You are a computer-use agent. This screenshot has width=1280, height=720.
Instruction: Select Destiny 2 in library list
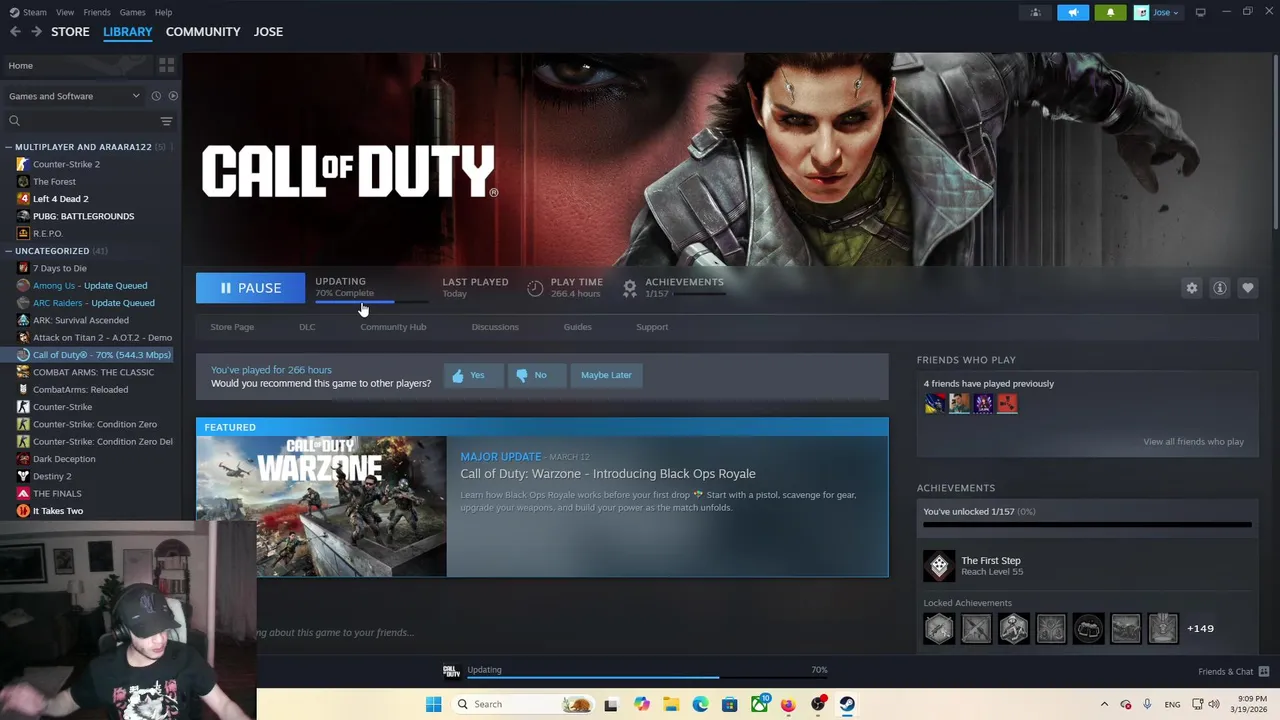tap(52, 476)
